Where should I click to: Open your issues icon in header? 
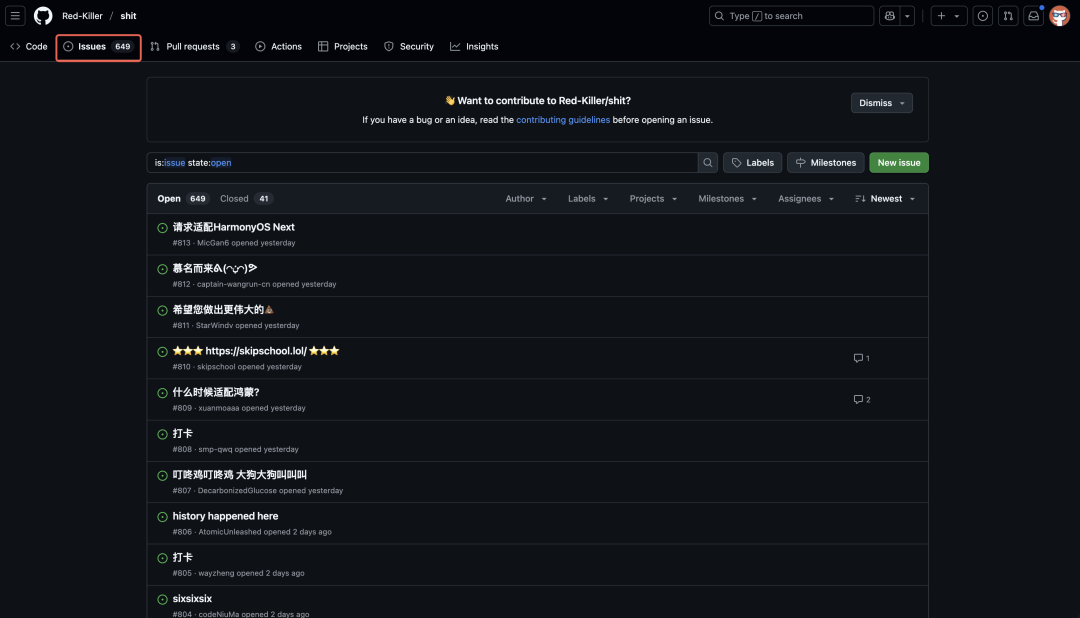tap(983, 16)
